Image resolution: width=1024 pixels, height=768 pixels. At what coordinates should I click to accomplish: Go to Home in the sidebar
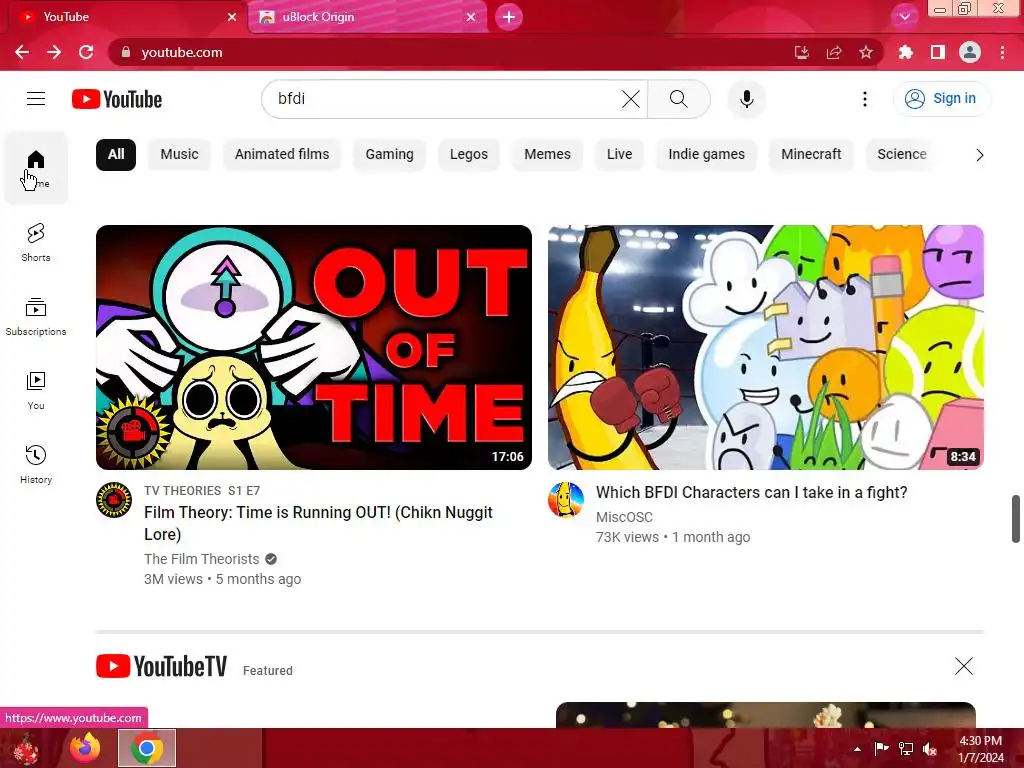[x=36, y=168]
